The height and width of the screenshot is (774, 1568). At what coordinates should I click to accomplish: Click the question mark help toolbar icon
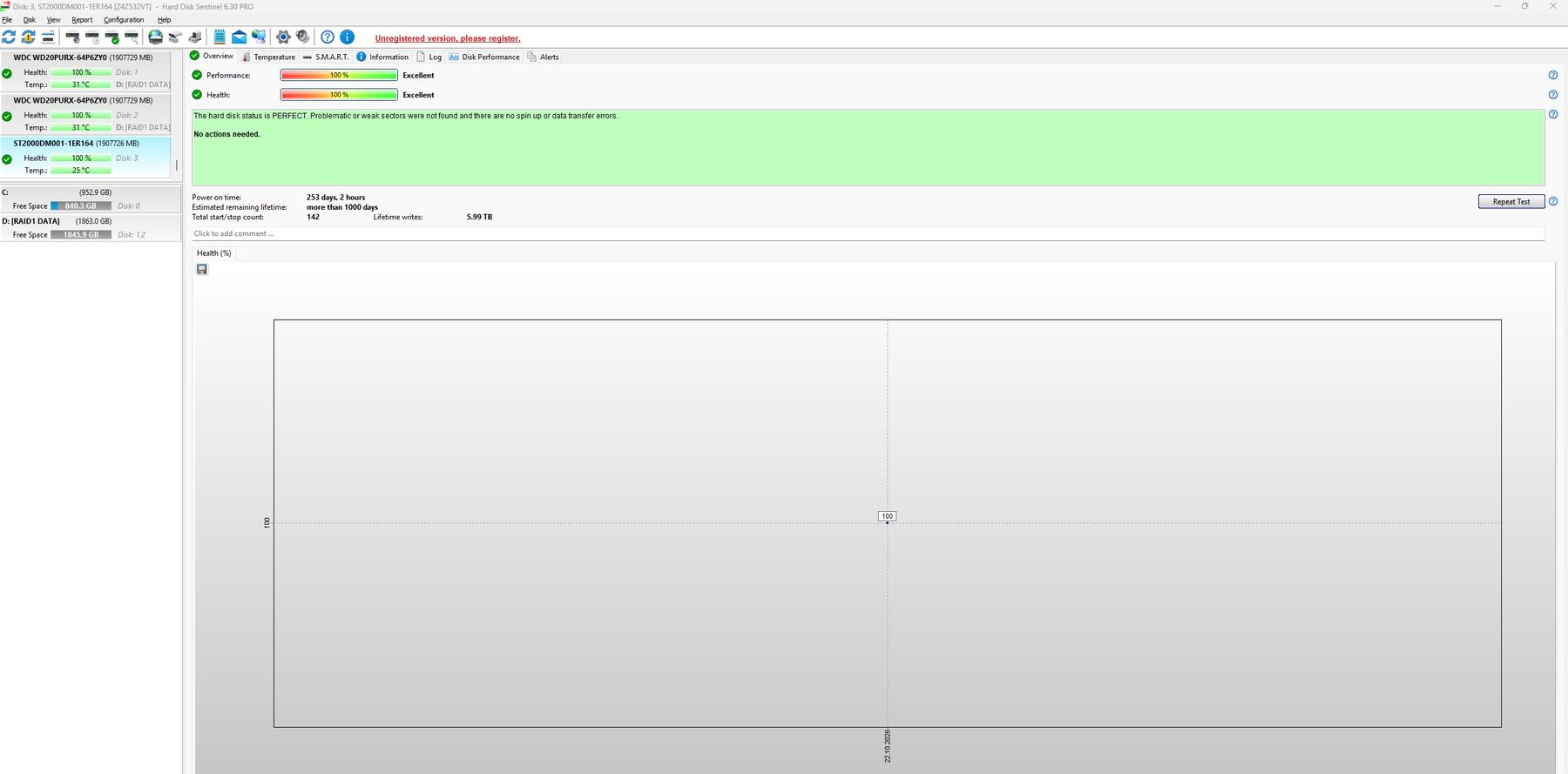point(328,37)
